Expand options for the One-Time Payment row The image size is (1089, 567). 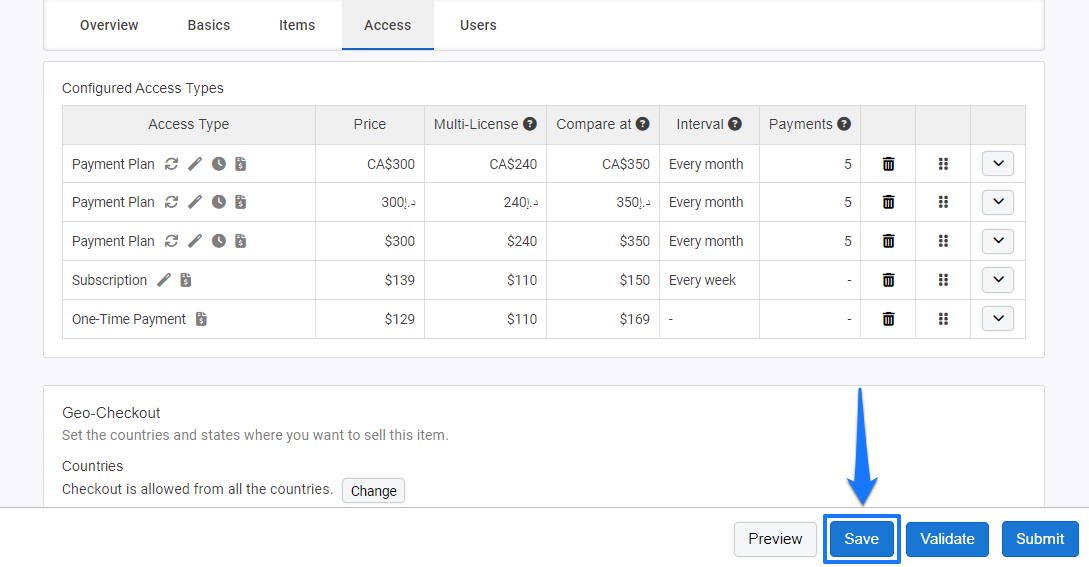pos(998,319)
